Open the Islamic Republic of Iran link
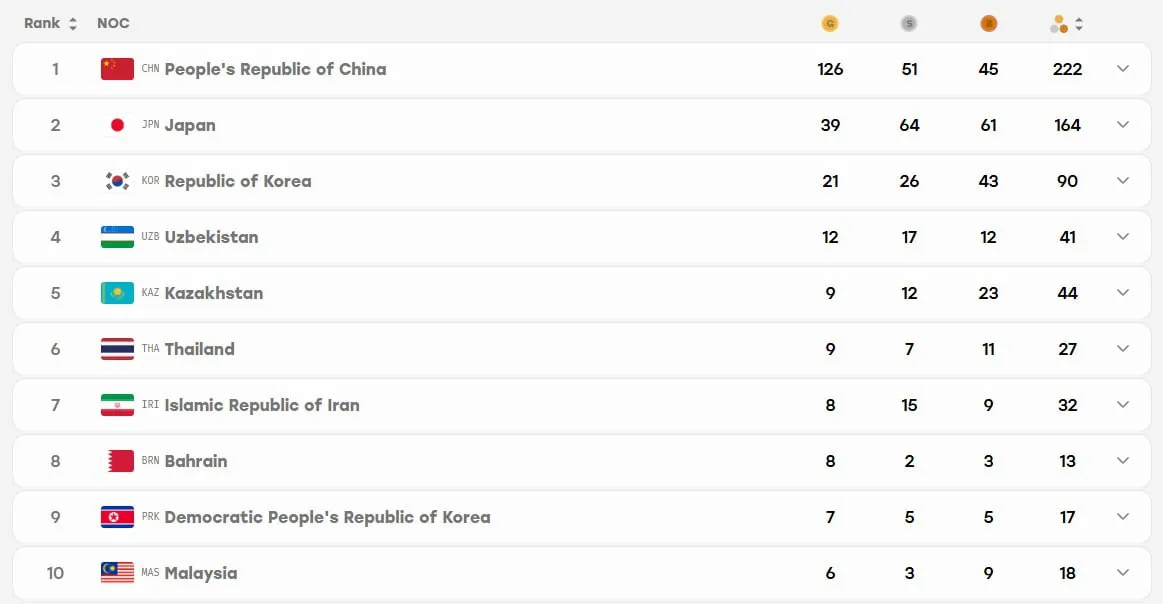The image size is (1163, 604). (262, 405)
